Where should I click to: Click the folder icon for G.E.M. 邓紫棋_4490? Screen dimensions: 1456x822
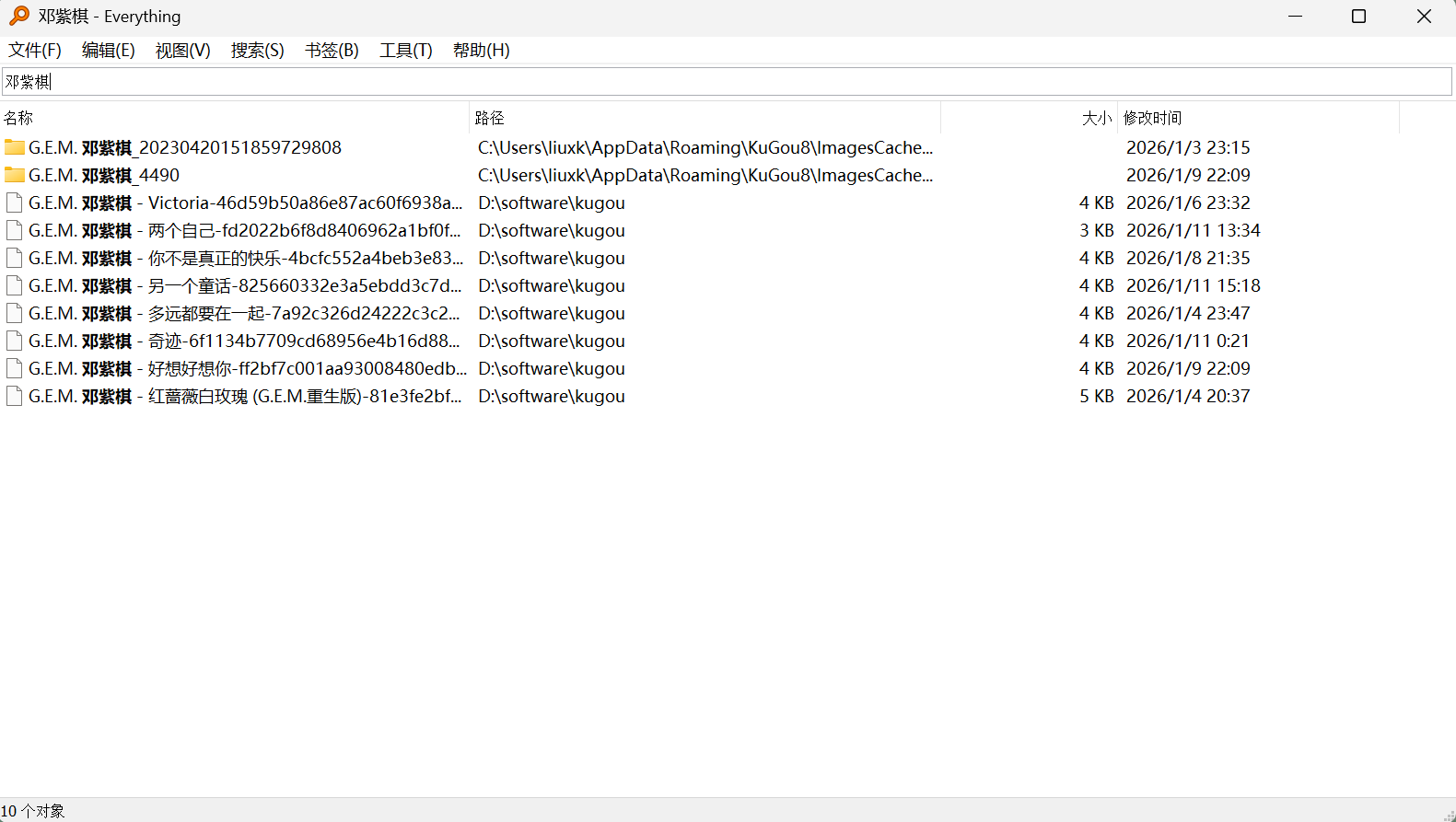pos(14,175)
